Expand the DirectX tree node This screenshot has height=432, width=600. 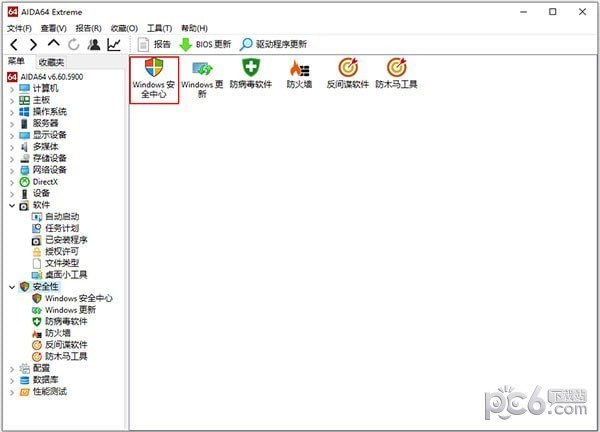[x=12, y=183]
